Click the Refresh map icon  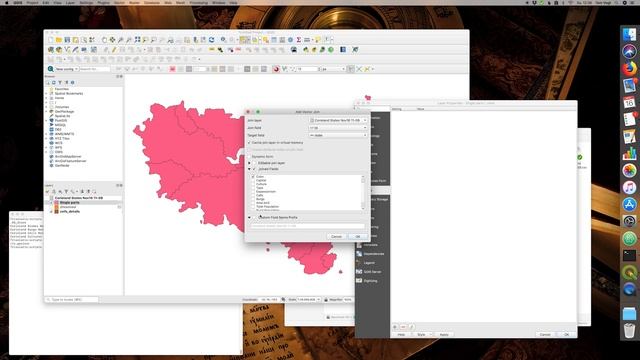pos(211,40)
